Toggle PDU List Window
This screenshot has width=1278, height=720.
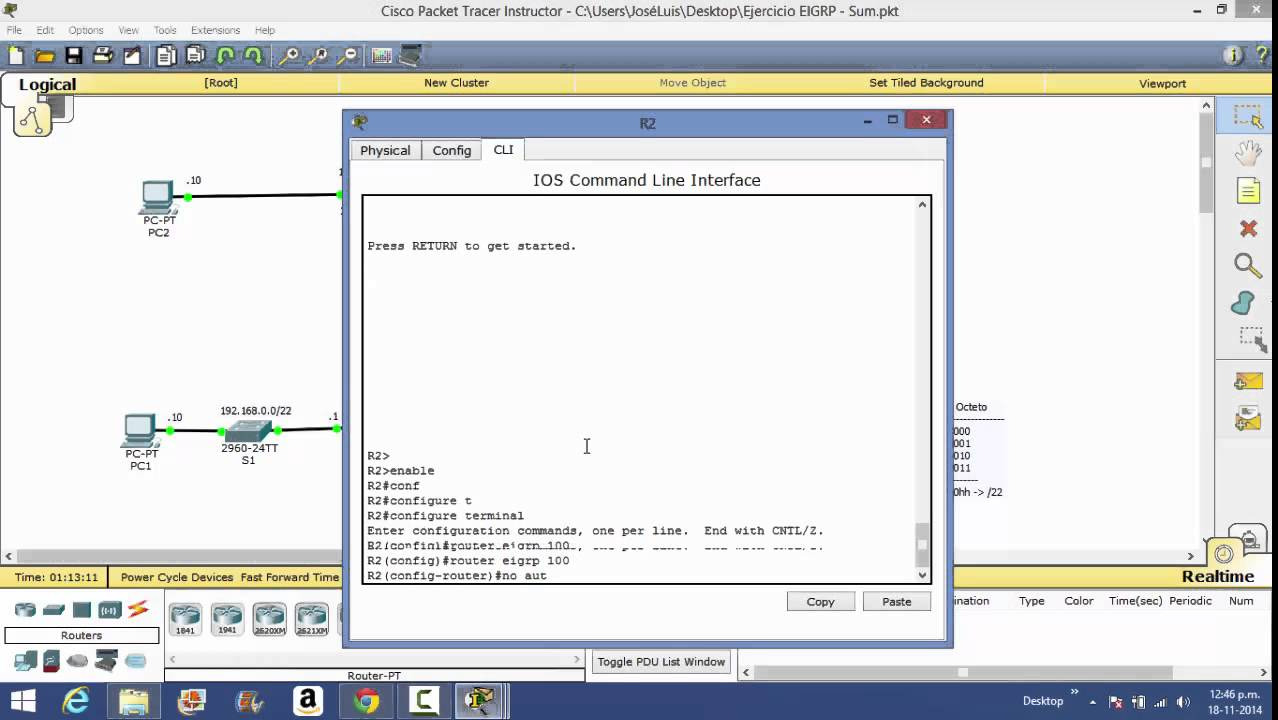point(661,662)
